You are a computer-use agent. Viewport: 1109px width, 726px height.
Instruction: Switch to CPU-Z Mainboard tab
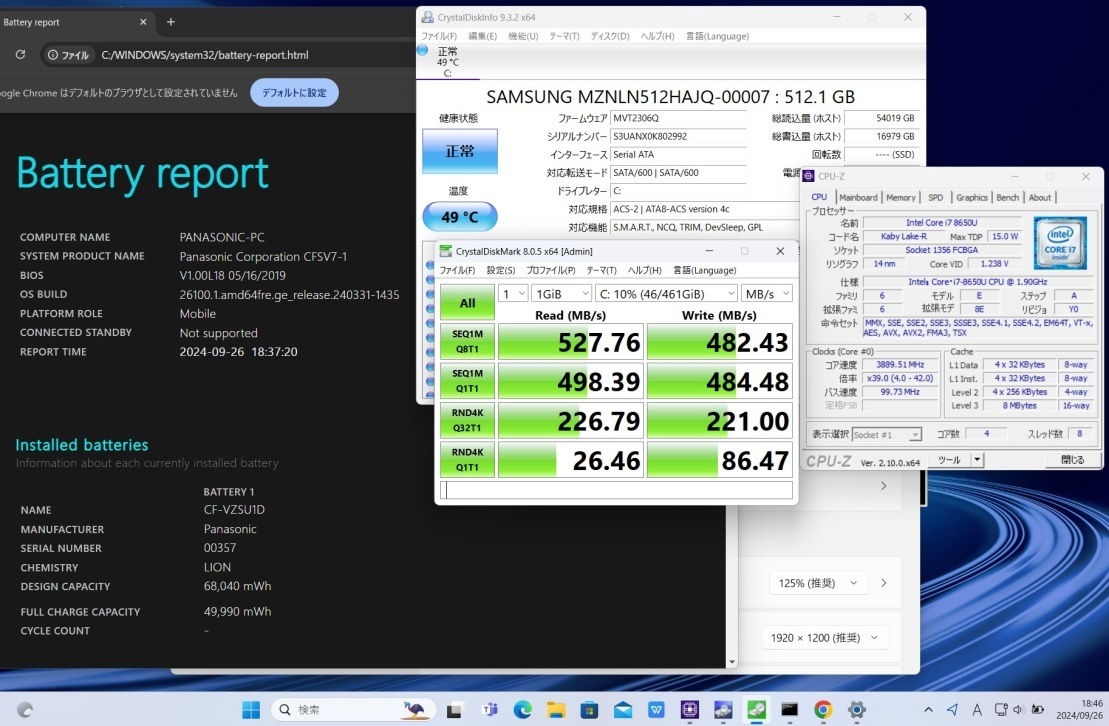(x=858, y=197)
